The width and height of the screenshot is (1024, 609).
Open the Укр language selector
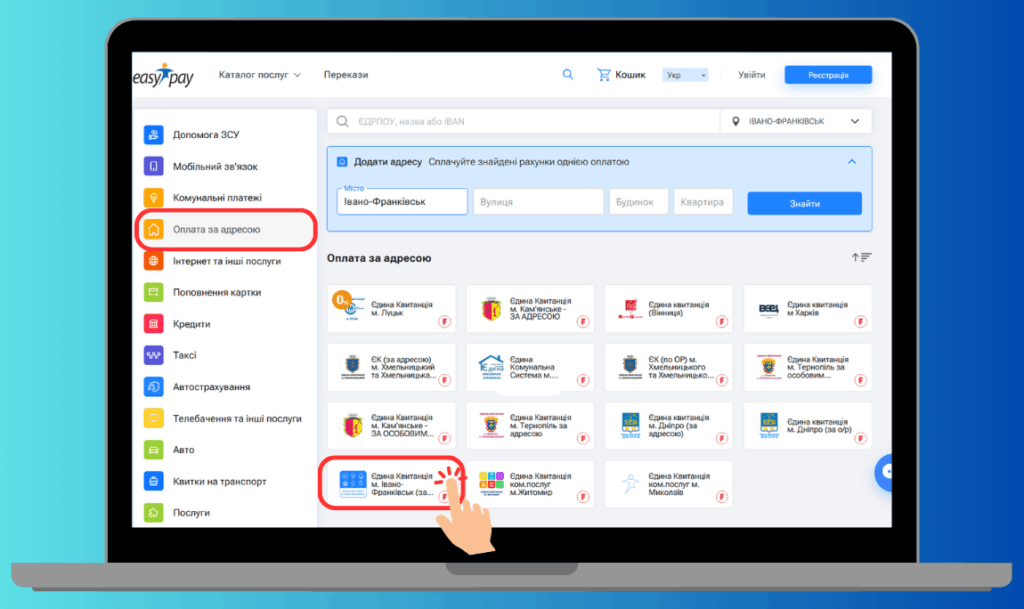(x=684, y=75)
